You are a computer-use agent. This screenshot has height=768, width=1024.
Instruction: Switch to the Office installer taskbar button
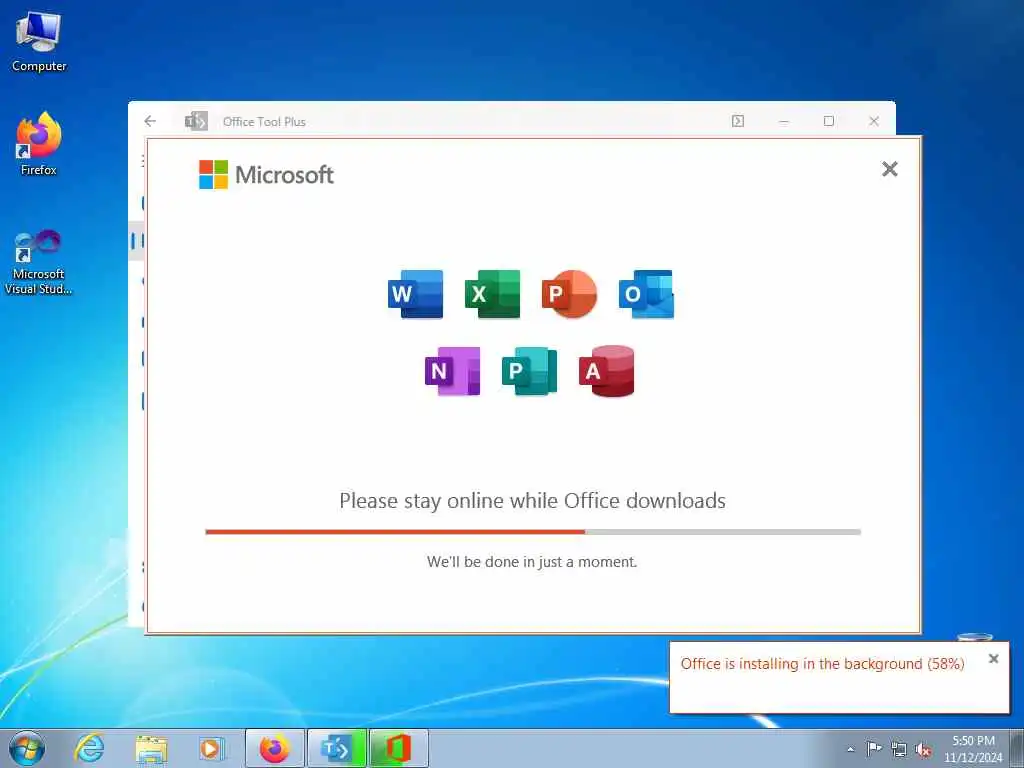pos(399,748)
